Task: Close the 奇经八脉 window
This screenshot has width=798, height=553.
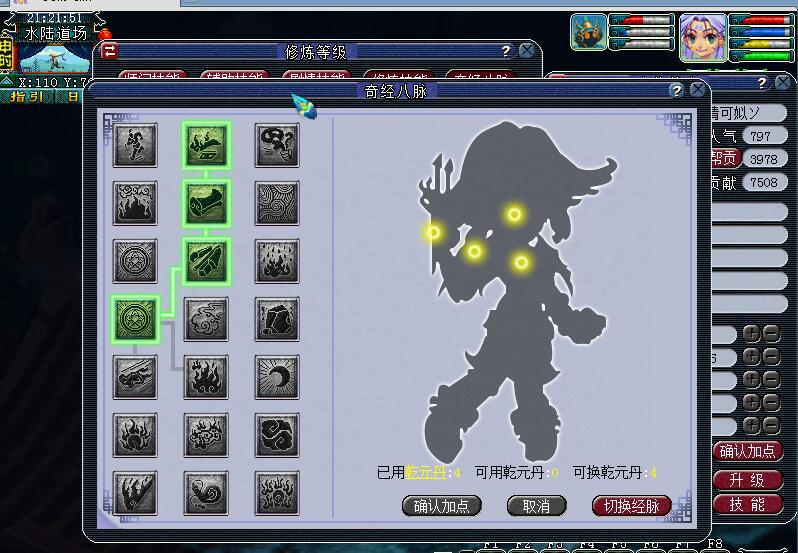Action: point(697,91)
